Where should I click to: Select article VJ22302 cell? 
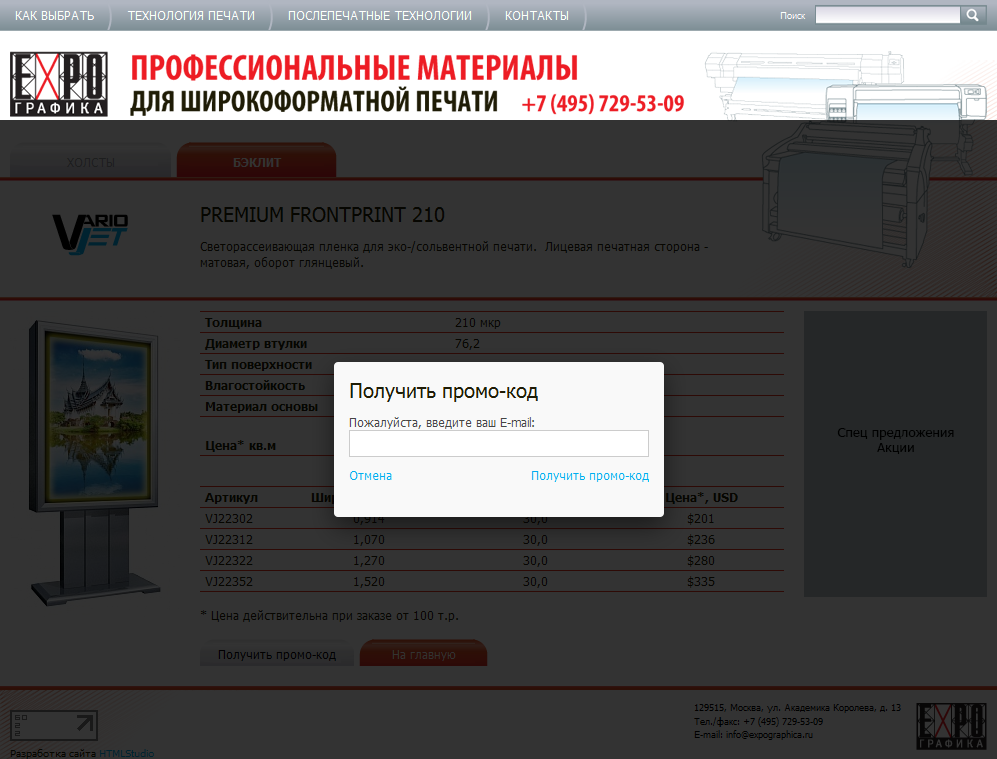[229, 519]
